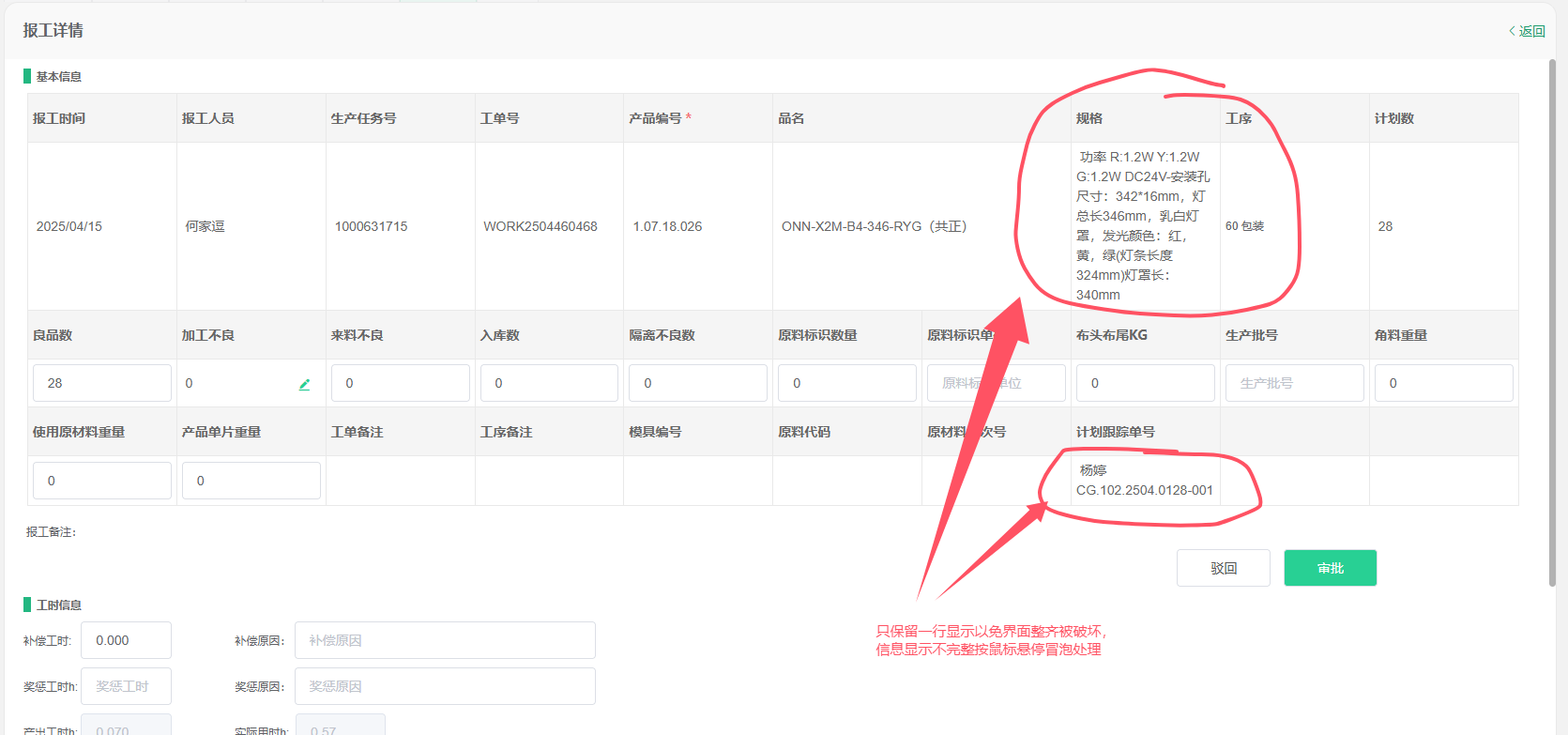The width and height of the screenshot is (1568, 735).
Task: Click the 使用原材料重量 input box
Action: pos(102,481)
